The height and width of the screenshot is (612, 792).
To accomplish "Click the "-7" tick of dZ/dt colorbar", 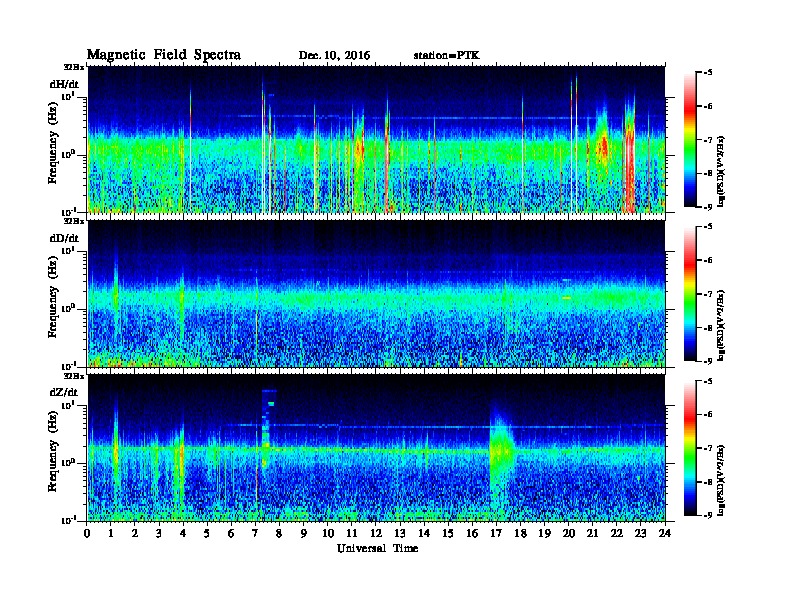I will tap(708, 448).
